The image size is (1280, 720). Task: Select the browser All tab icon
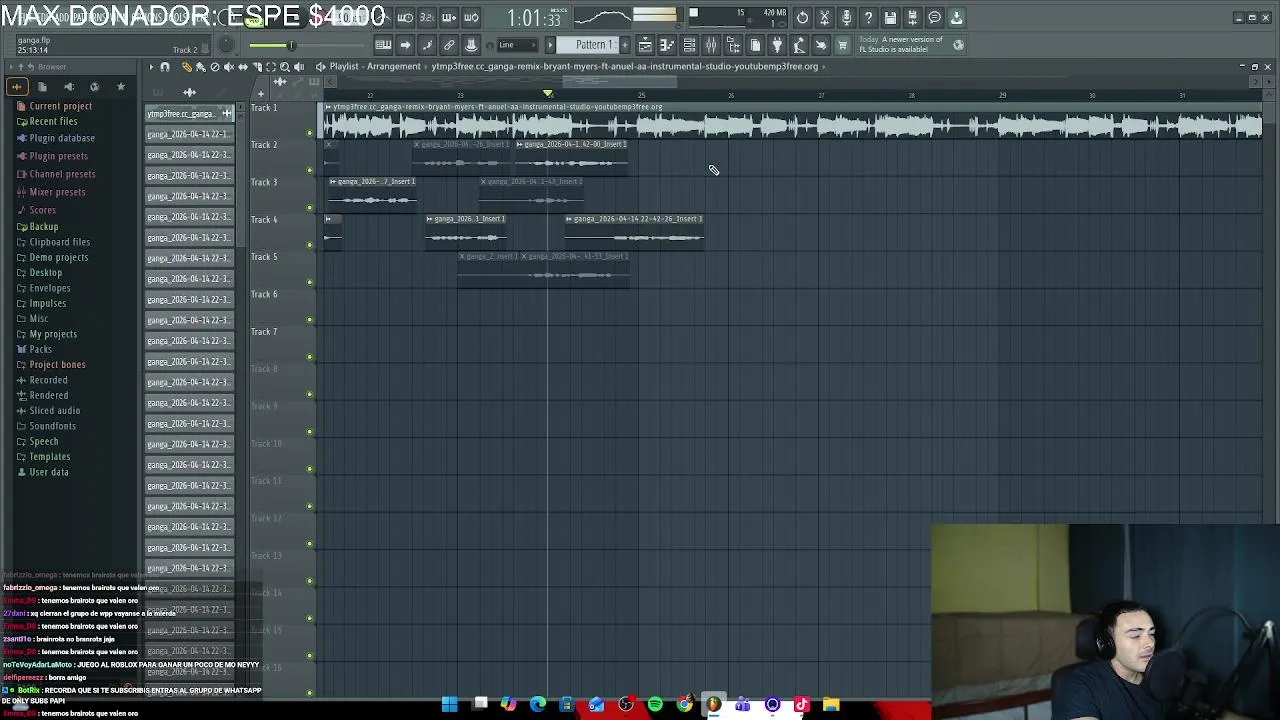click(16, 87)
